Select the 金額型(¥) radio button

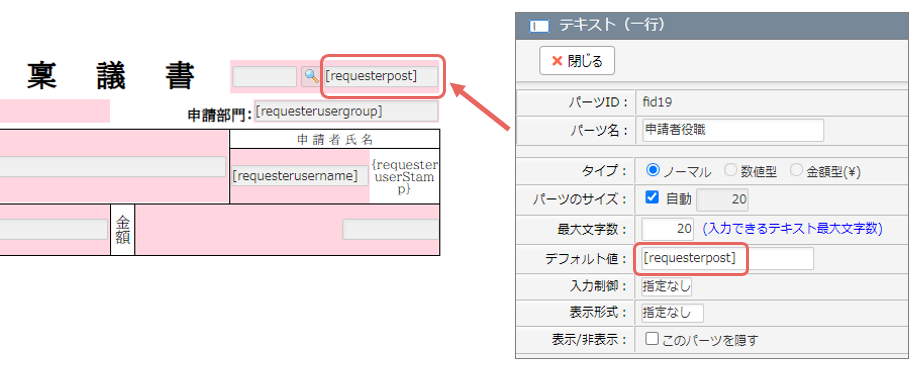[x=796, y=170]
